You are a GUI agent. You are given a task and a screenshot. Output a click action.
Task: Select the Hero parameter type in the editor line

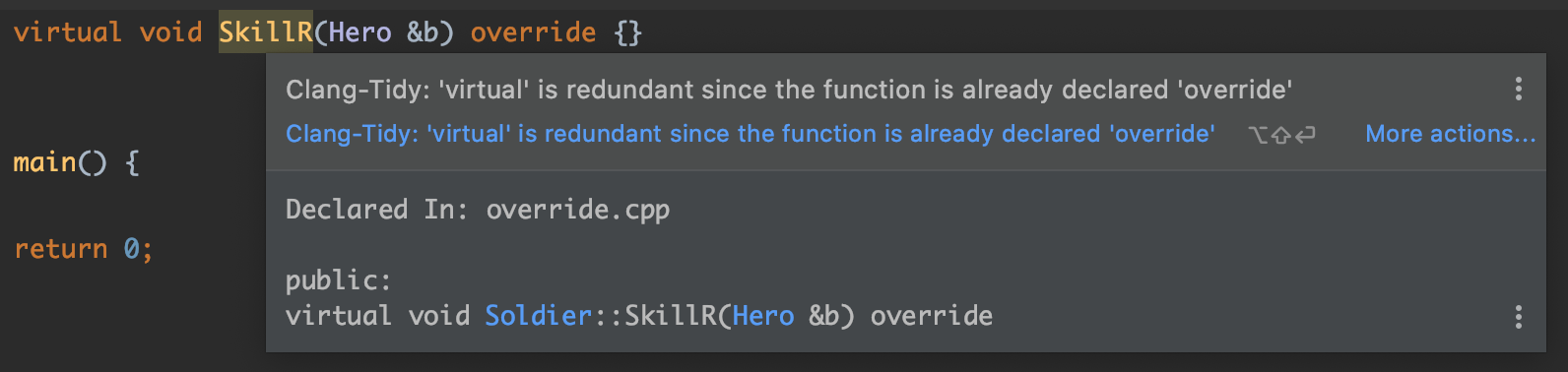(359, 32)
